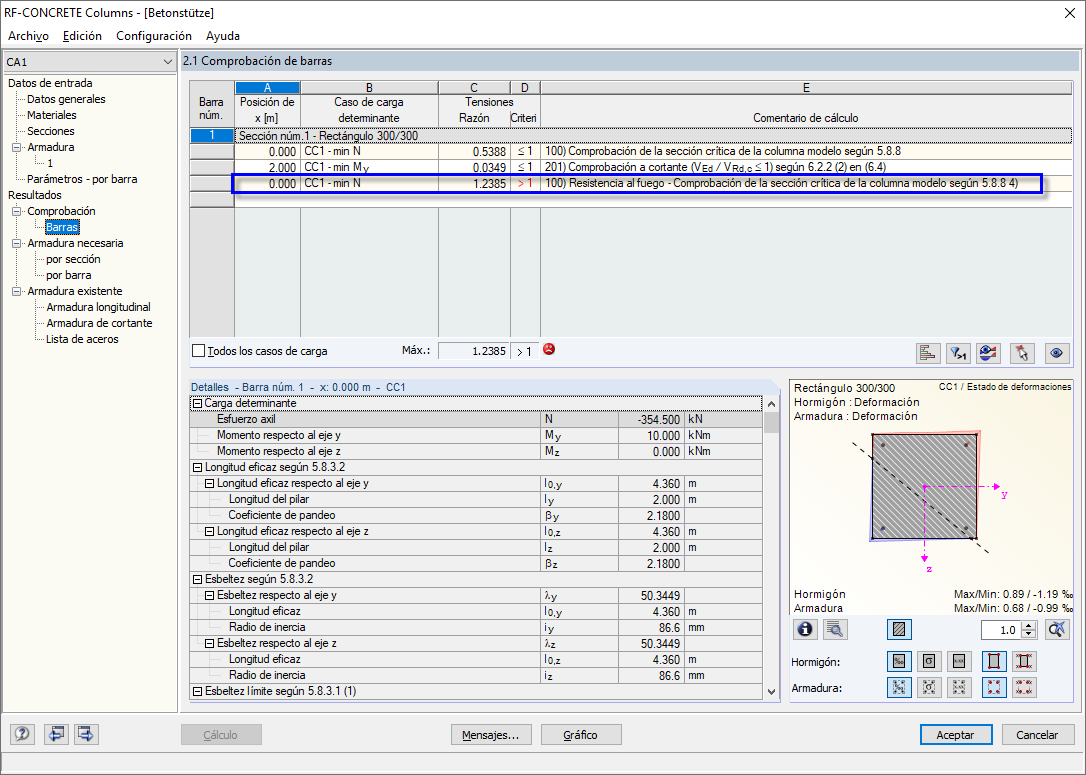The height and width of the screenshot is (775, 1086).
Task: Show Armadura stress σ display
Action: [x=929, y=687]
